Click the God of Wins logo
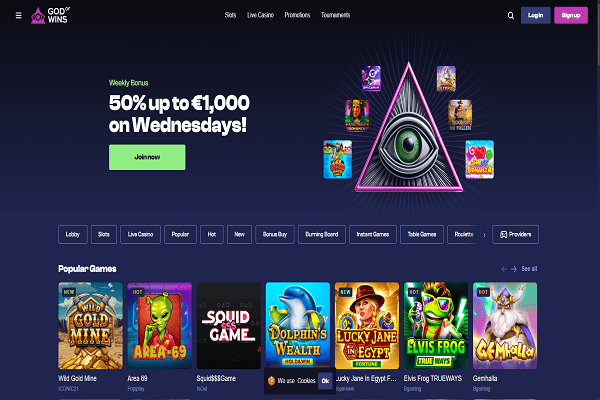Image resolution: width=600 pixels, height=400 pixels. (x=51, y=15)
